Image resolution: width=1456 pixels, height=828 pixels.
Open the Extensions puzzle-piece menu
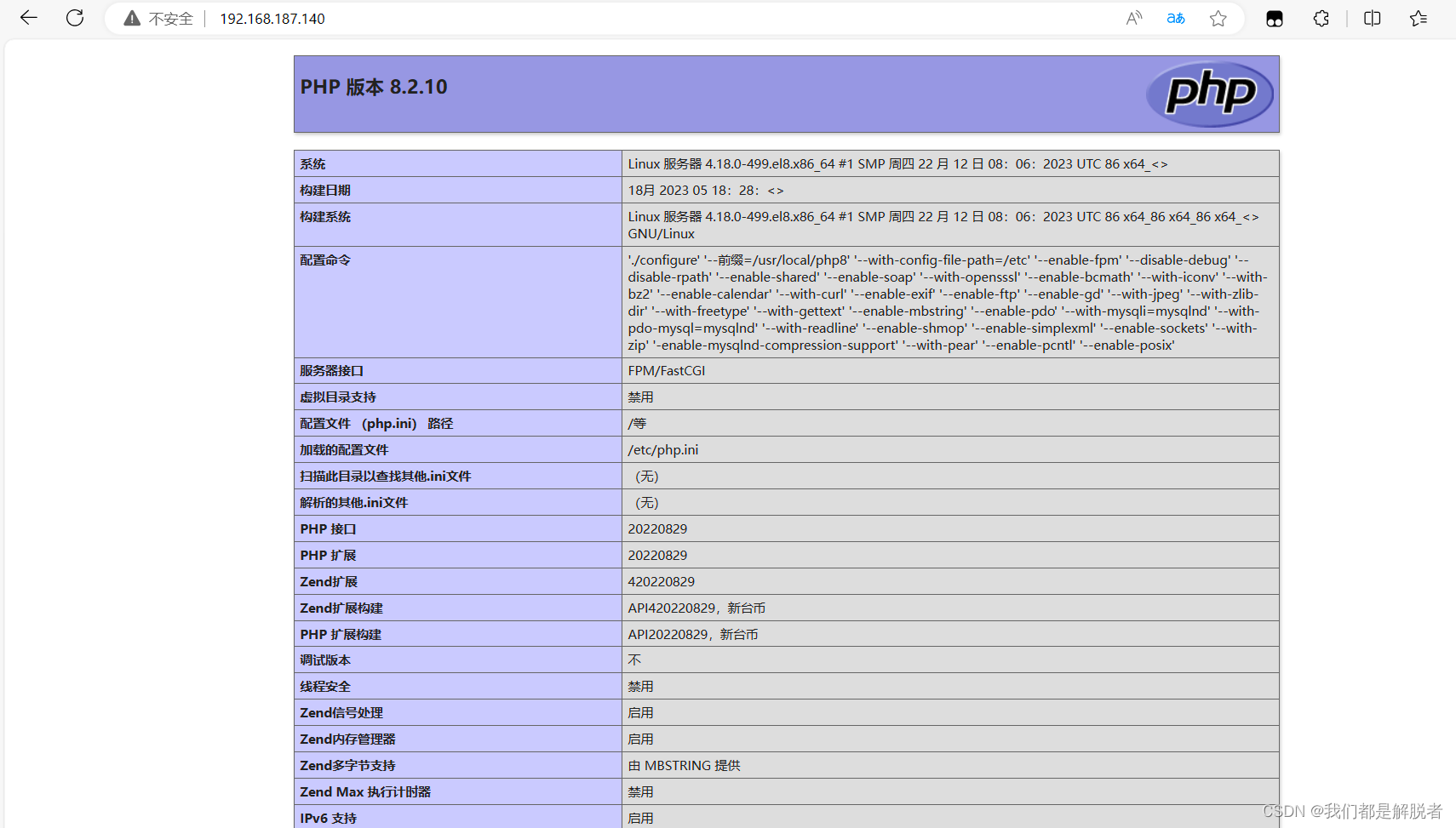pyautogui.click(x=1321, y=18)
